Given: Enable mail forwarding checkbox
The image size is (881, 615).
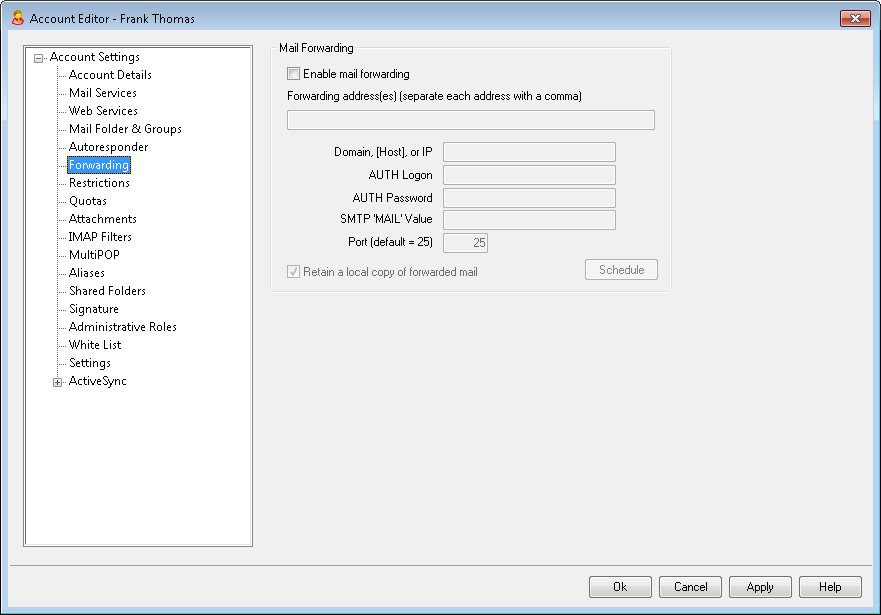Looking at the screenshot, I should [x=293, y=74].
